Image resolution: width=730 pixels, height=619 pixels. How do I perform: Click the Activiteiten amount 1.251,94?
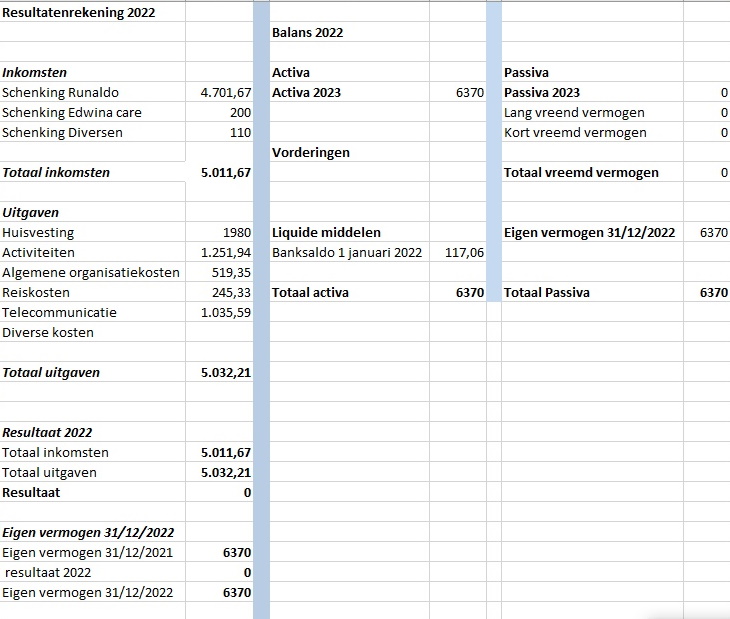pyautogui.click(x=225, y=252)
